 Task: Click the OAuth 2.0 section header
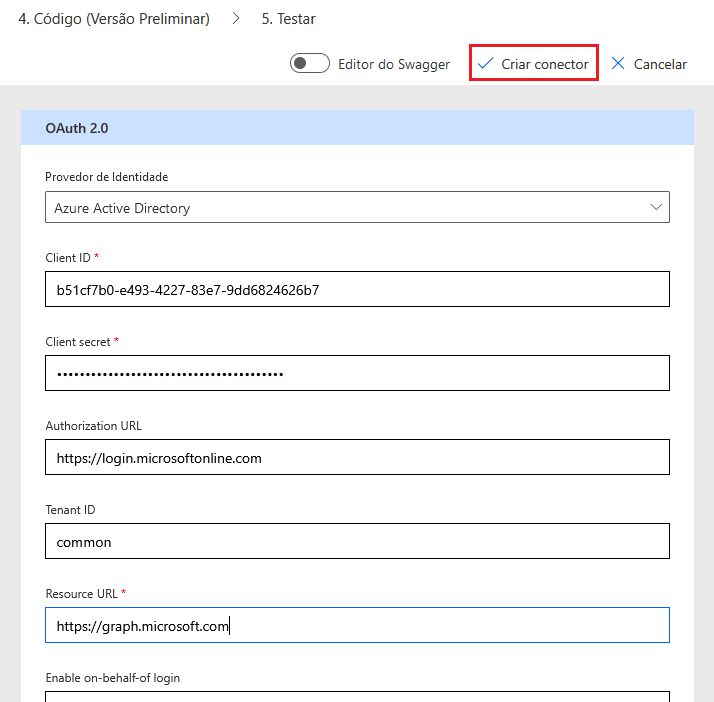click(357, 128)
